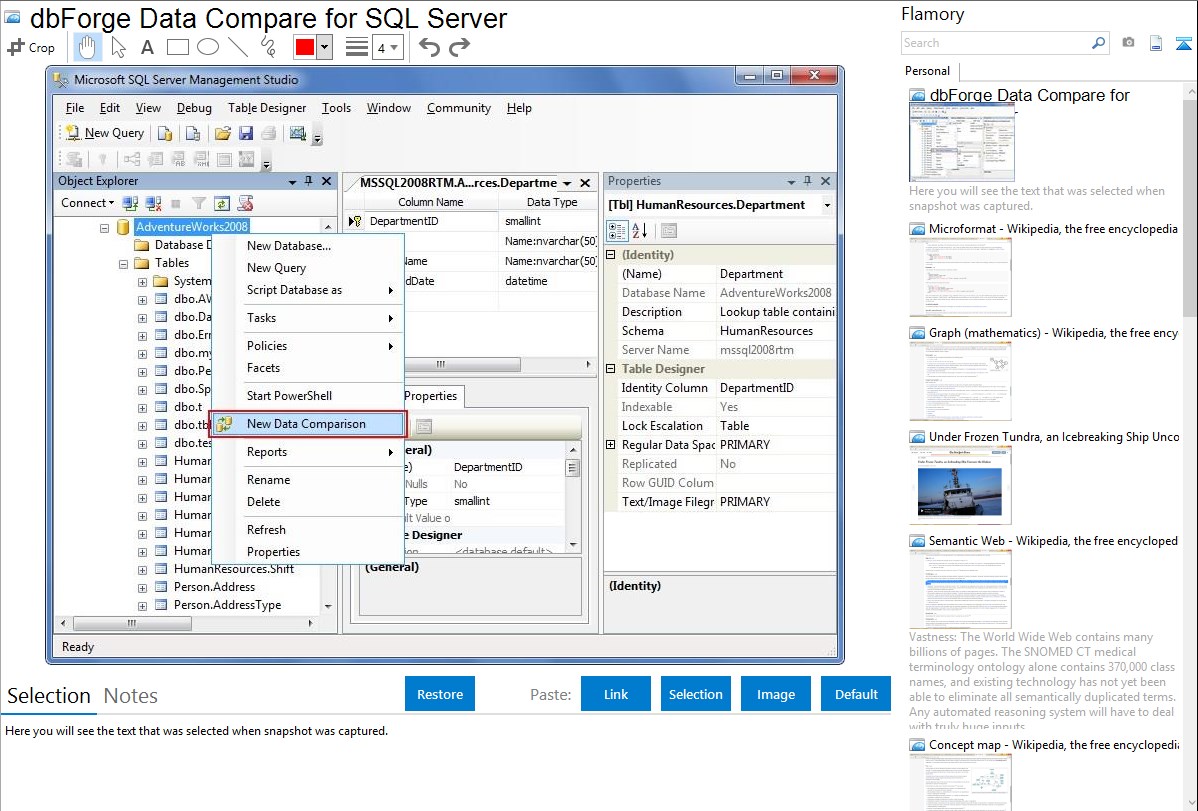Open the color picker dropdown arrow

point(325,47)
